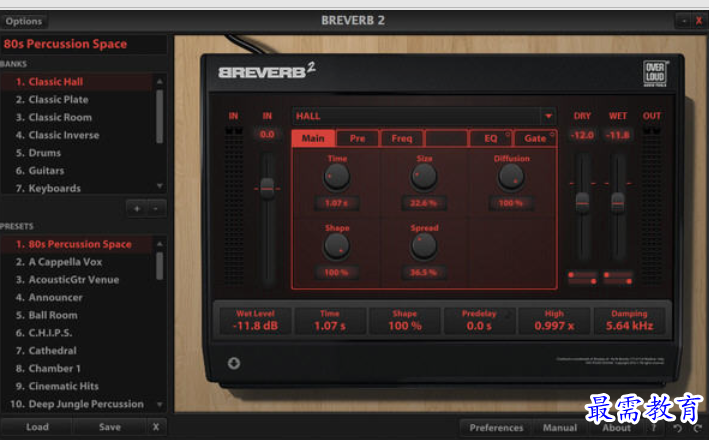Viewport: 709px width, 440px height.
Task: Select the A Cappella Vox preset
Action: (x=77, y=262)
